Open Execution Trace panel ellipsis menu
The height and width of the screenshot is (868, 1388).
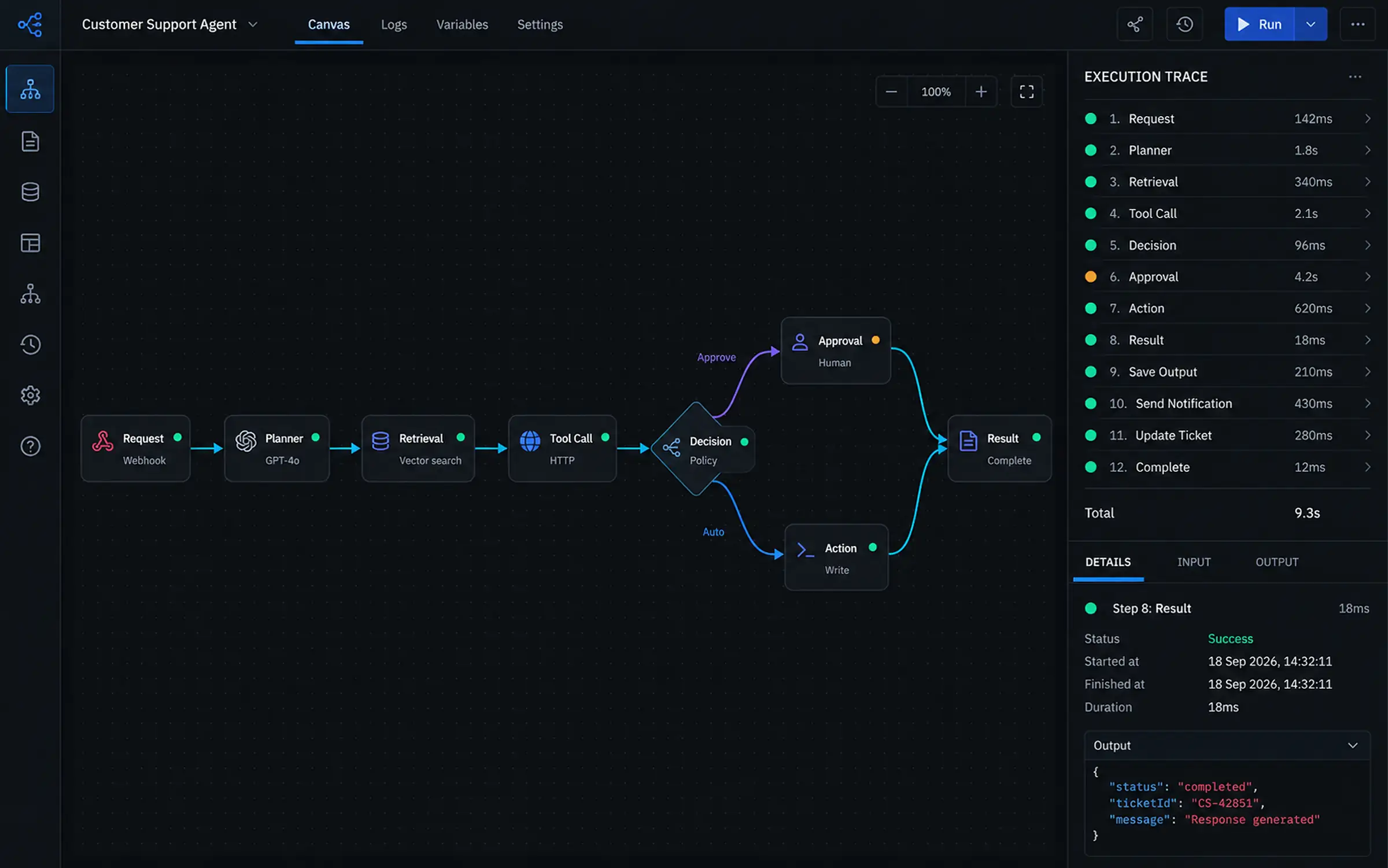[x=1355, y=77]
